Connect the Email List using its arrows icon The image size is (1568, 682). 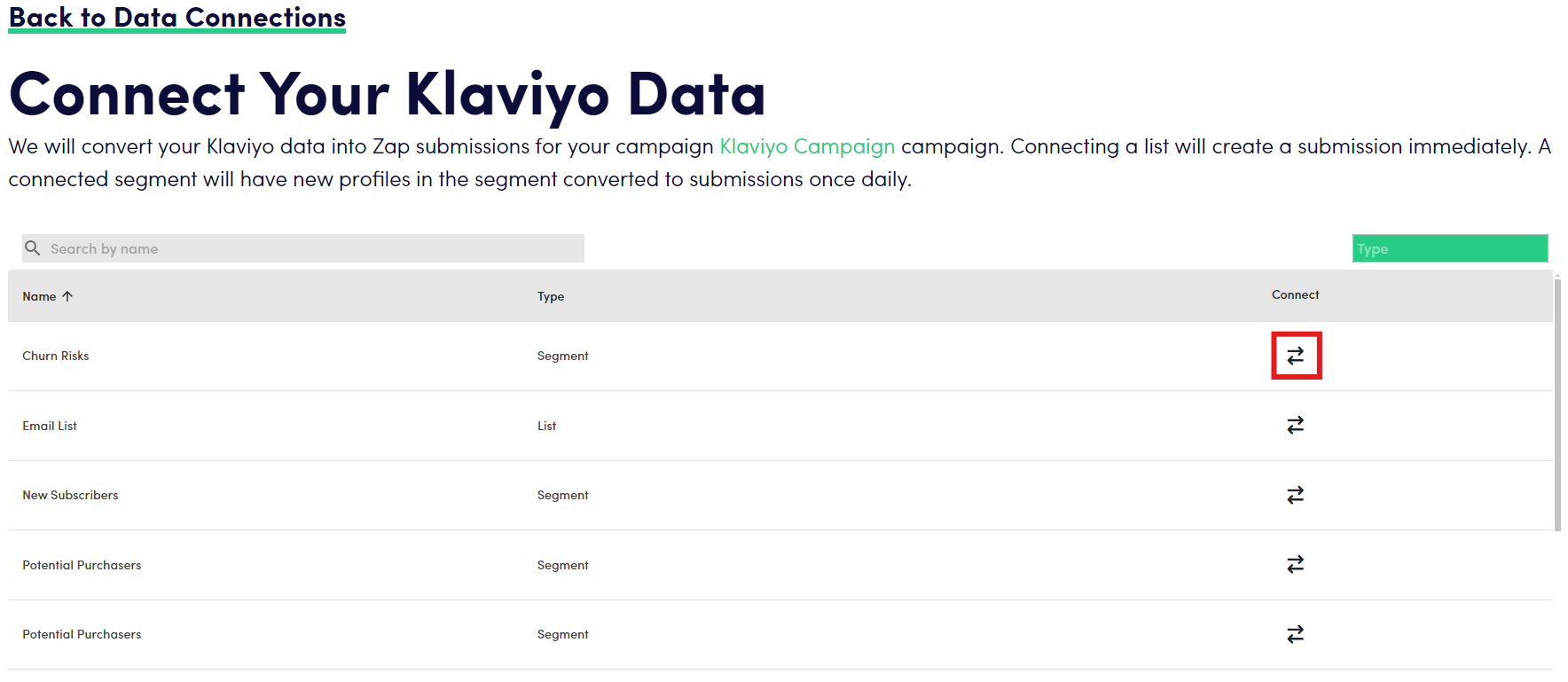[1295, 426]
